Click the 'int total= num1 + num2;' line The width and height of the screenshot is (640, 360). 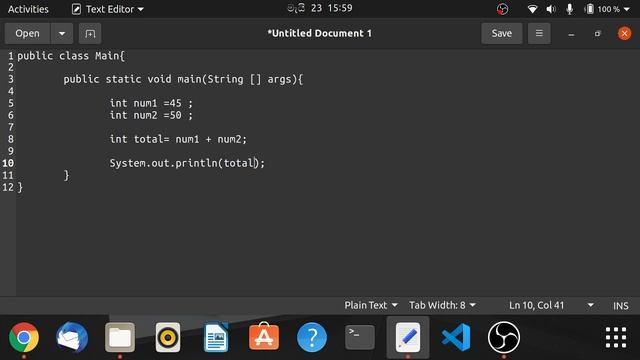(178, 139)
